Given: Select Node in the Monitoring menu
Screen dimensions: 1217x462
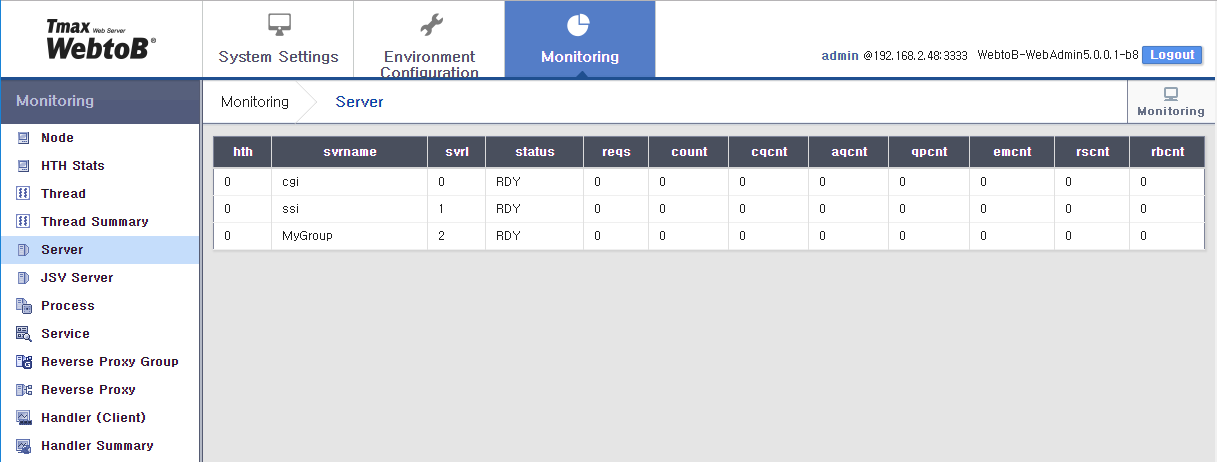Looking at the screenshot, I should [100, 138].
